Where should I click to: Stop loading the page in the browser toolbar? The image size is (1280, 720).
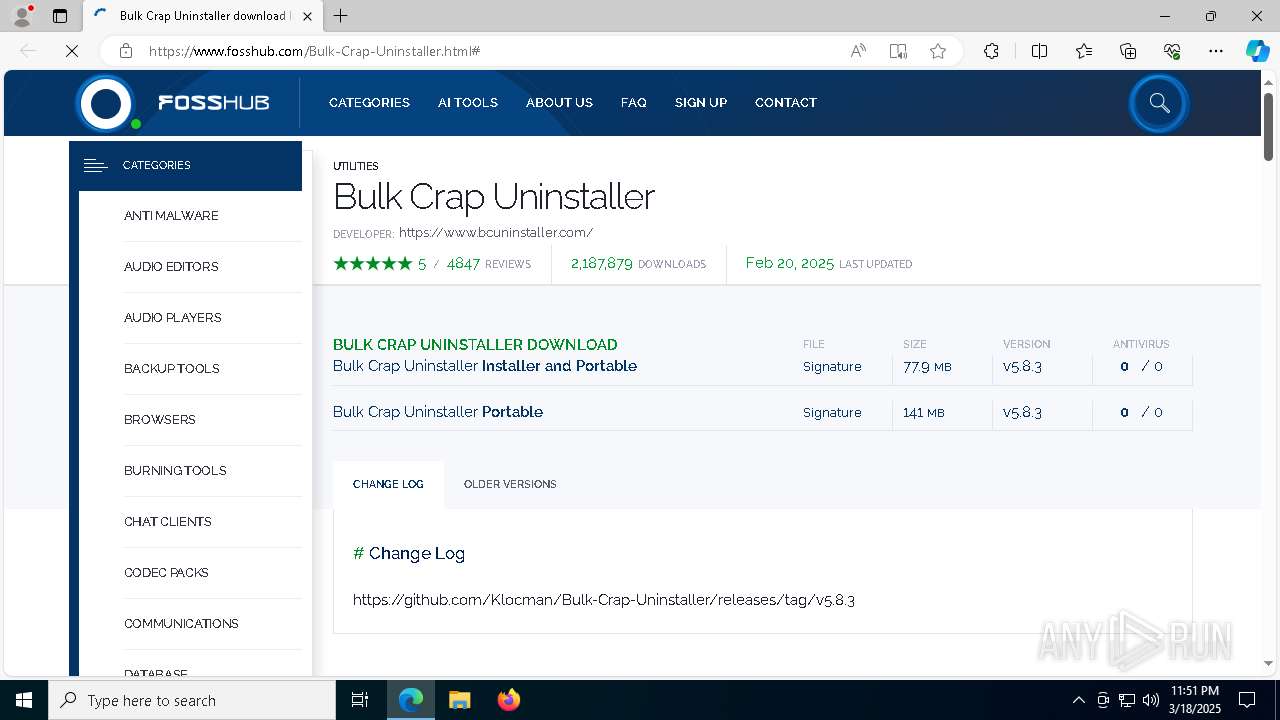[72, 51]
